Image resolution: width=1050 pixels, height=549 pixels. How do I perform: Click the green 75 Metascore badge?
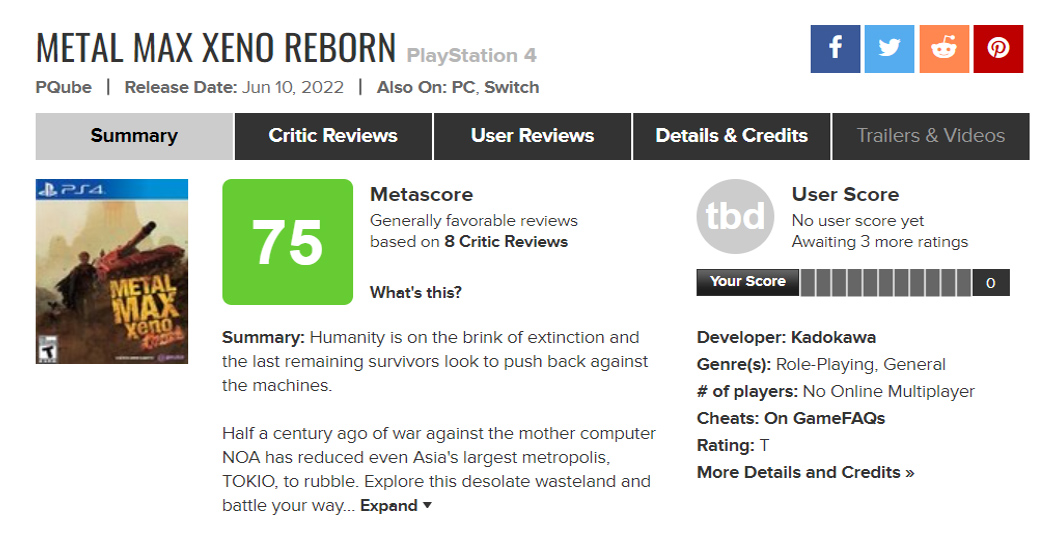tap(287, 242)
